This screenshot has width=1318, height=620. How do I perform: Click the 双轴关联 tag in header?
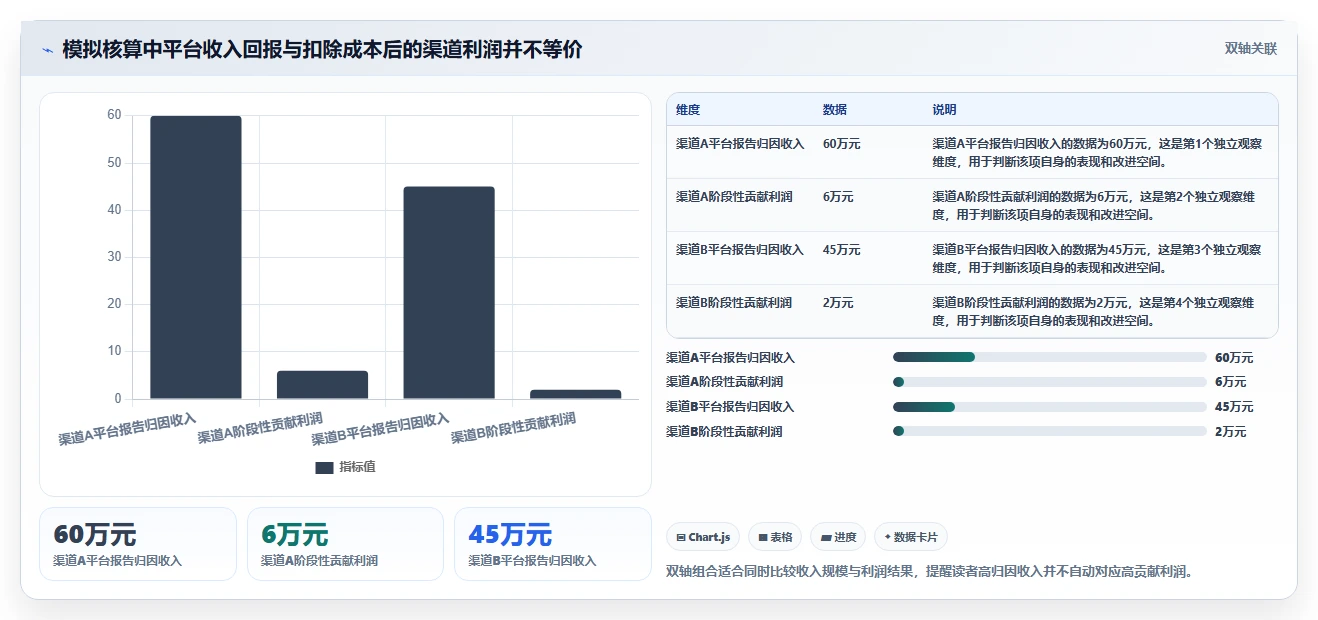1250,48
